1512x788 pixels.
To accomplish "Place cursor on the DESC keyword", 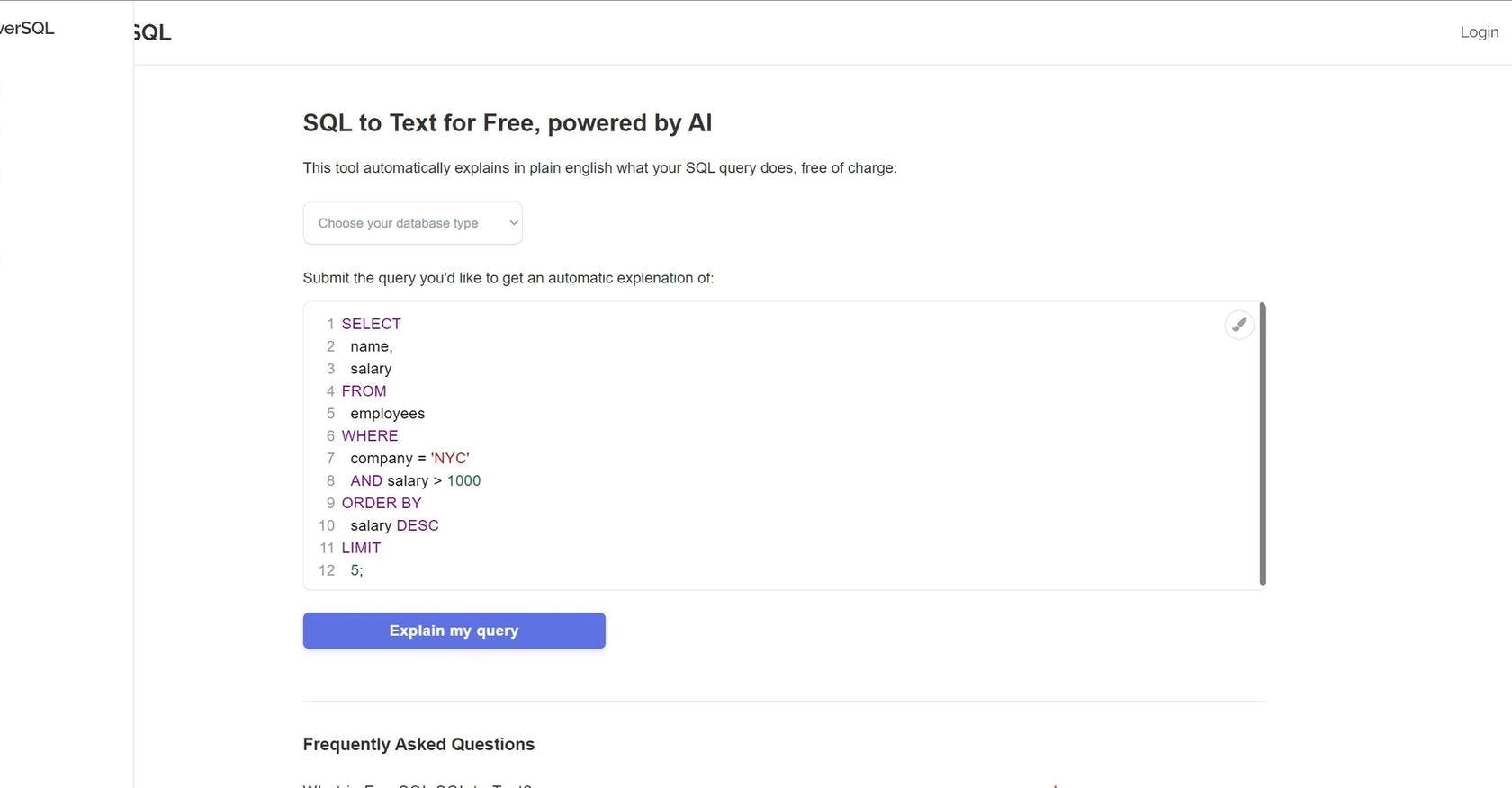I will (x=417, y=526).
